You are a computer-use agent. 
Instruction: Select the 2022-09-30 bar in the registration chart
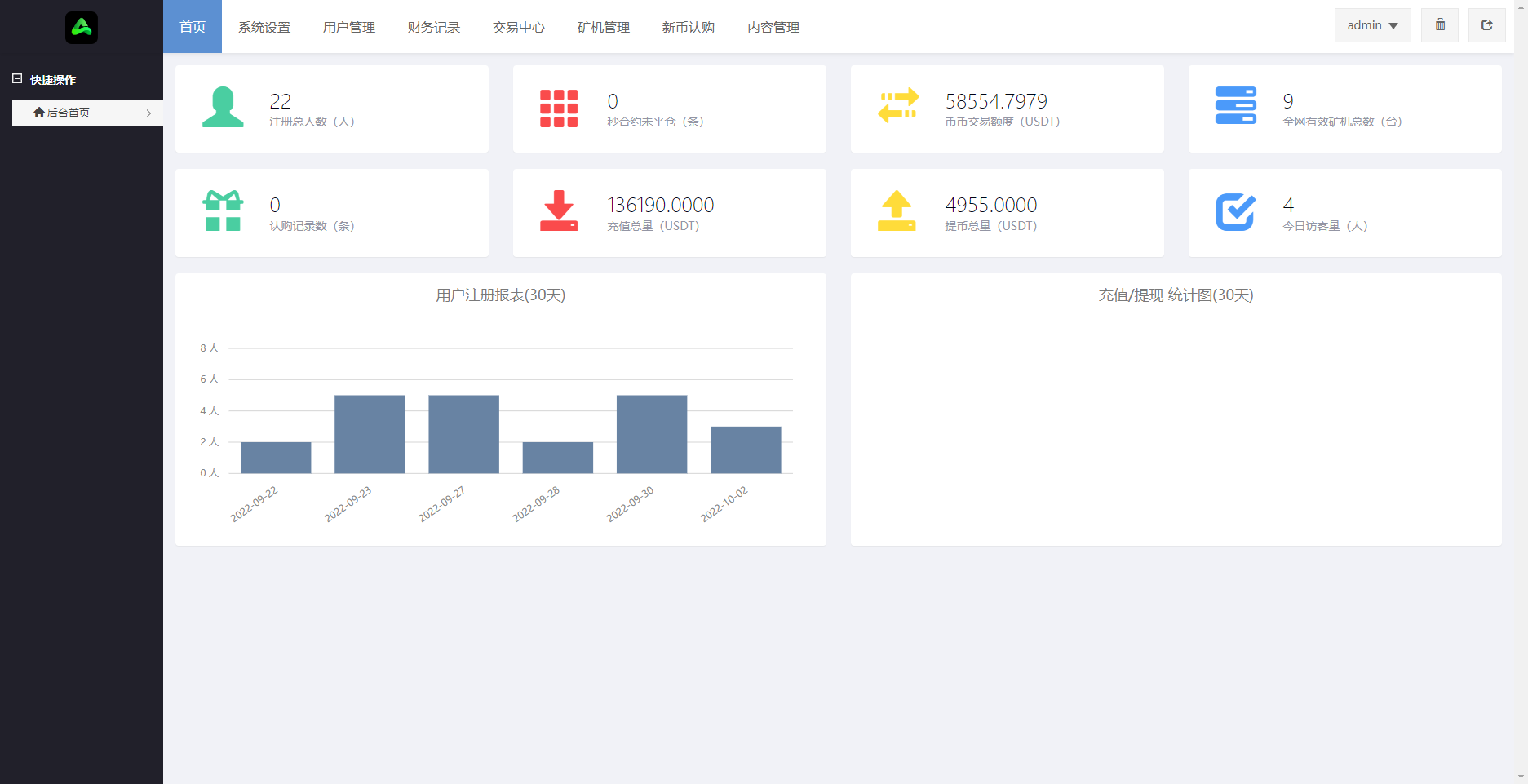[x=652, y=433]
